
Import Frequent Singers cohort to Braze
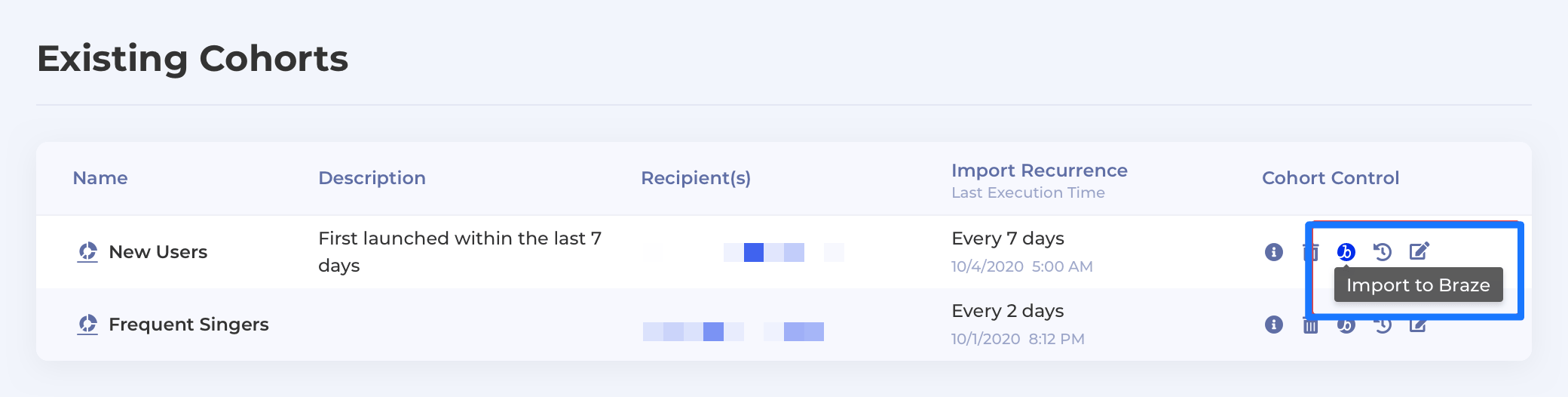pyautogui.click(x=1346, y=326)
